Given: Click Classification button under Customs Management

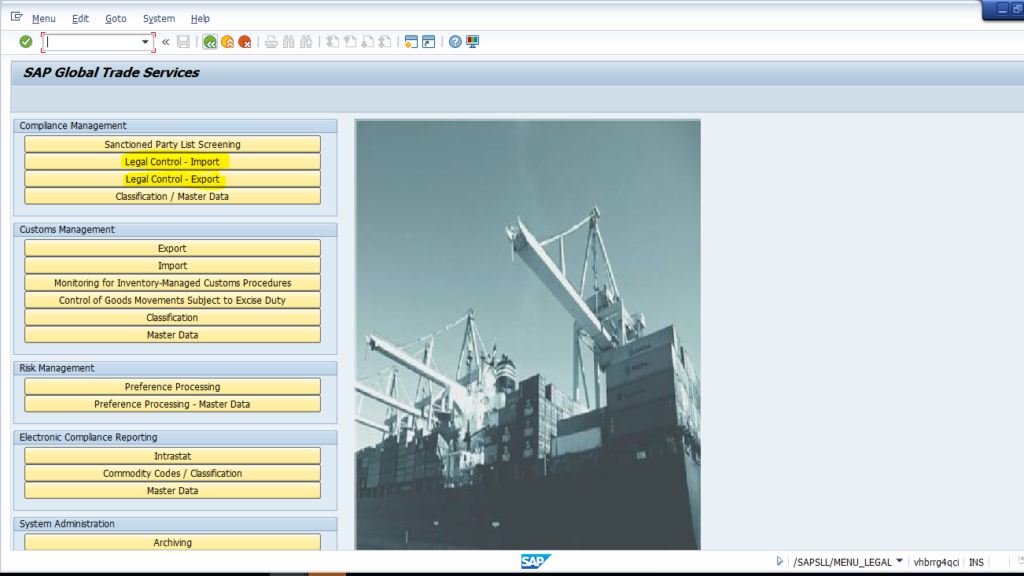Looking at the screenshot, I should (172, 317).
